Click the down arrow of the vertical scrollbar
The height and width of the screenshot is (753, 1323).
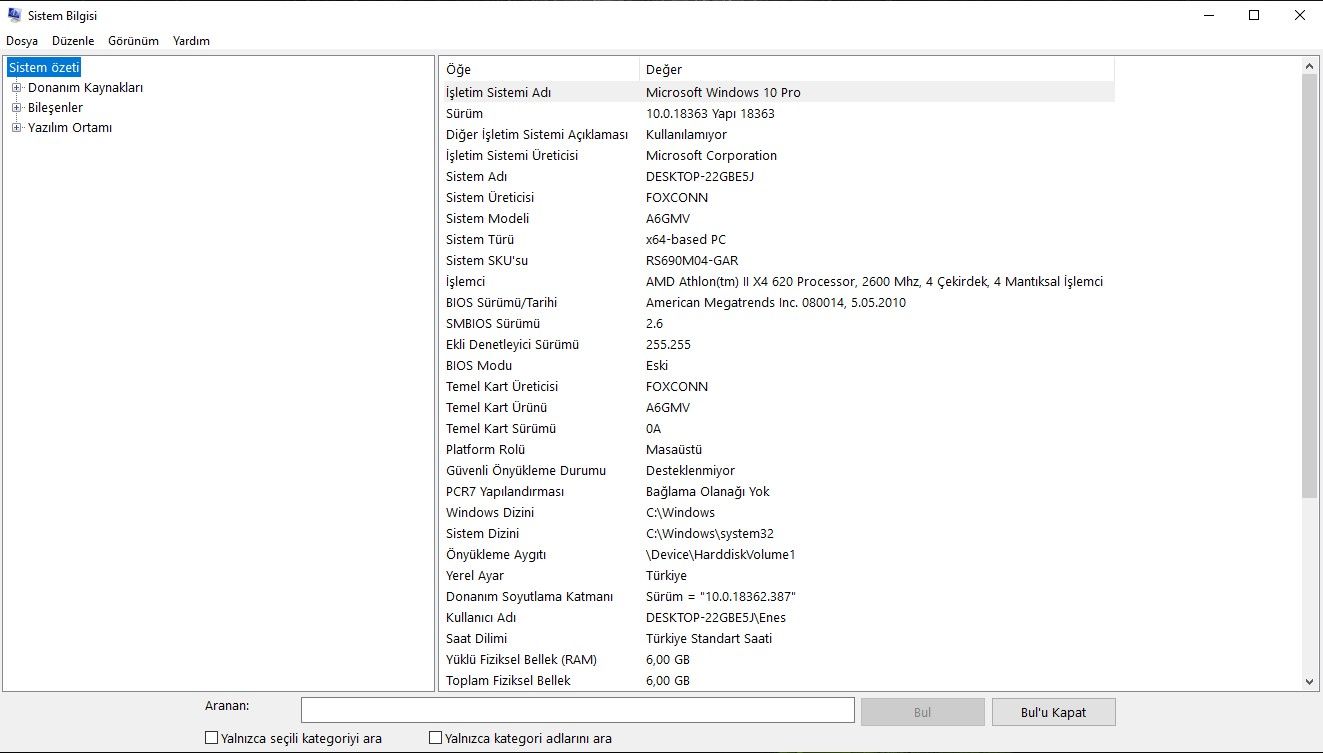[x=1309, y=681]
